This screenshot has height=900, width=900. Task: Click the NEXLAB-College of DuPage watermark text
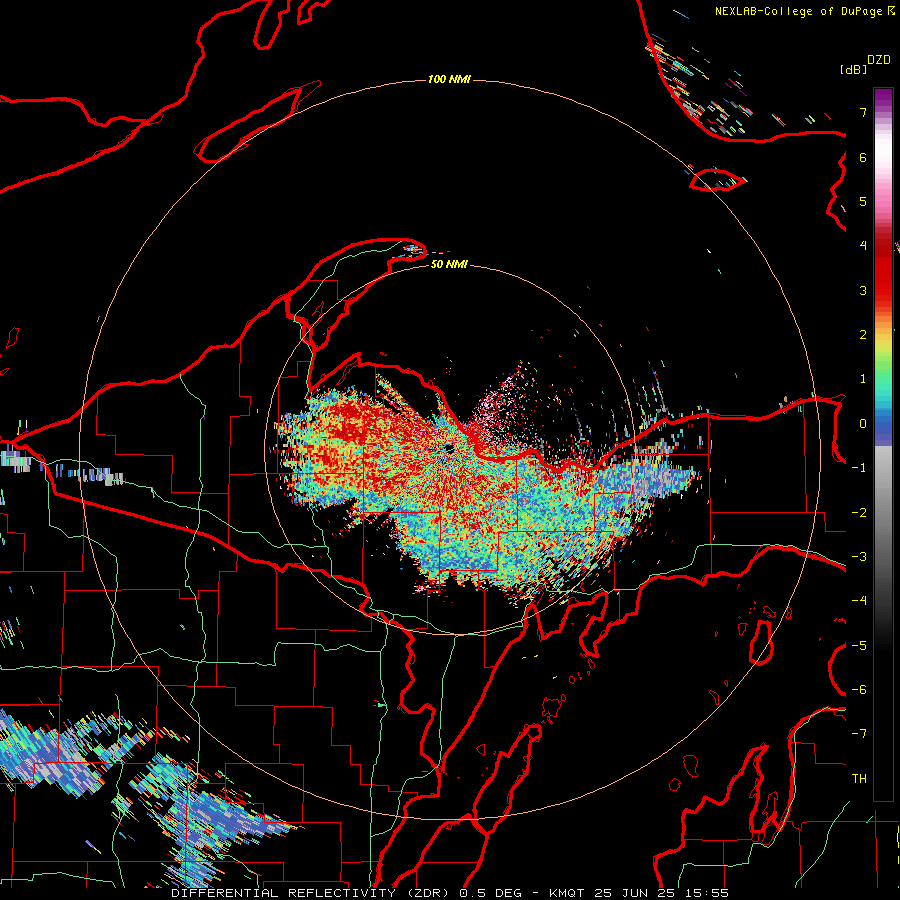pos(798,11)
